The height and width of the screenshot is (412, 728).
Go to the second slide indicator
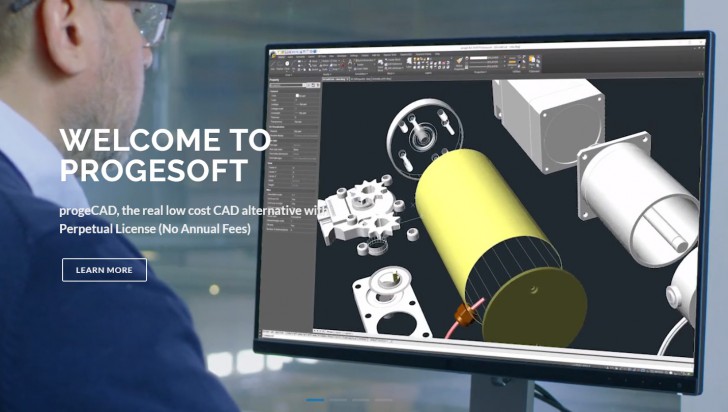pos(338,400)
